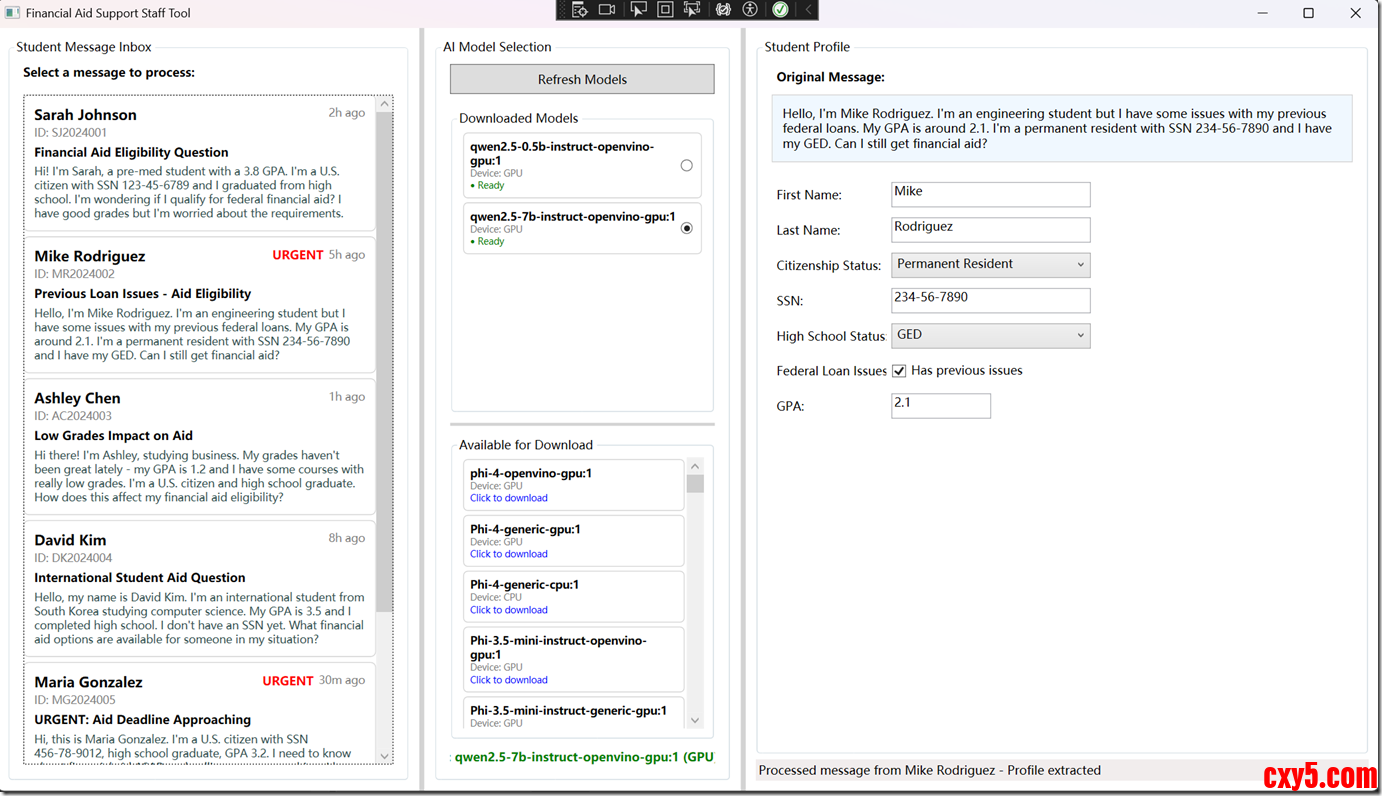1382x796 pixels.
Task: Activate the Select Element cursor tool
Action: [x=638, y=10]
